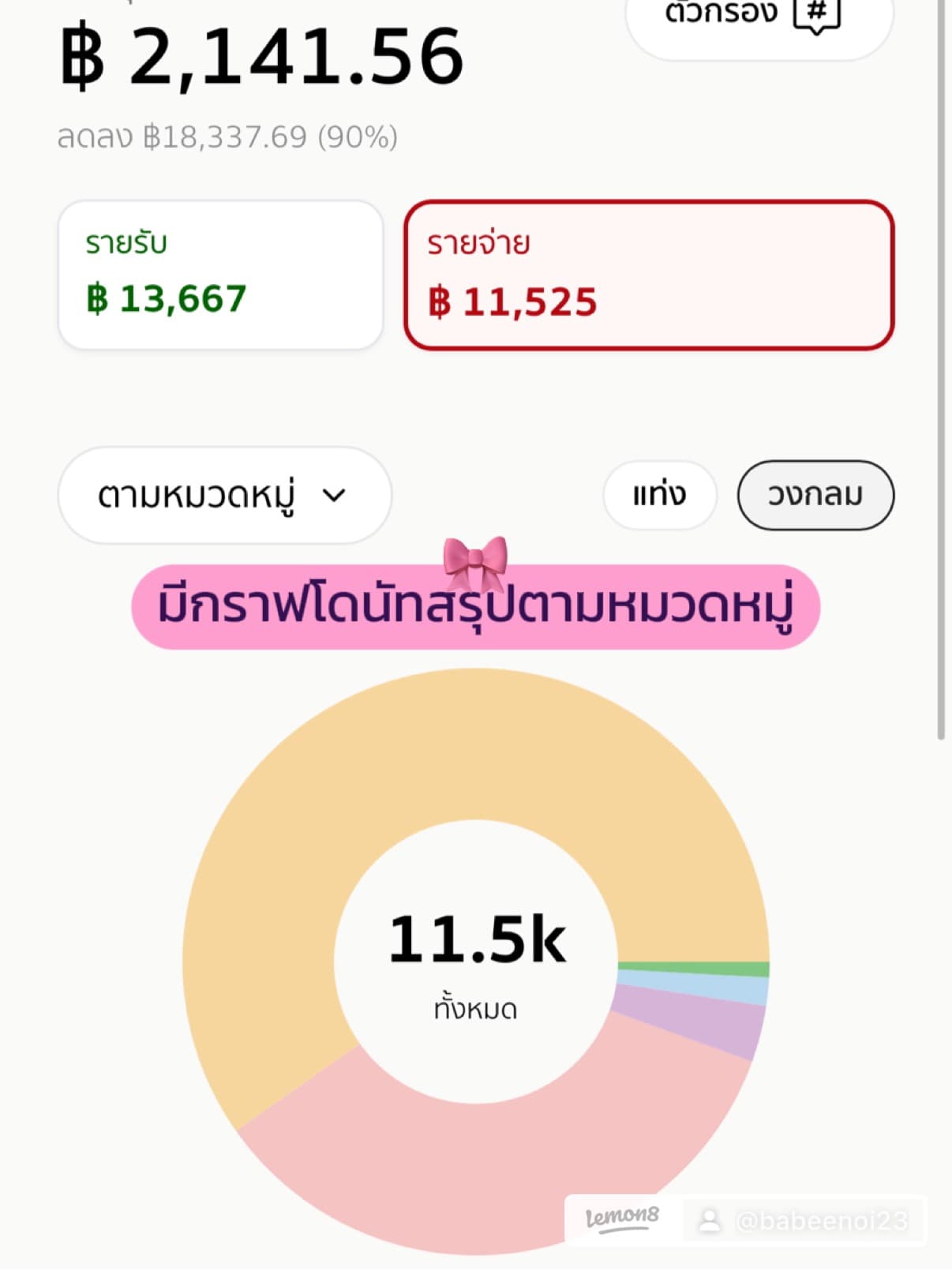Click the hashtag speech-bubble filter icon
This screenshot has height=1270, width=952.
[816, 14]
